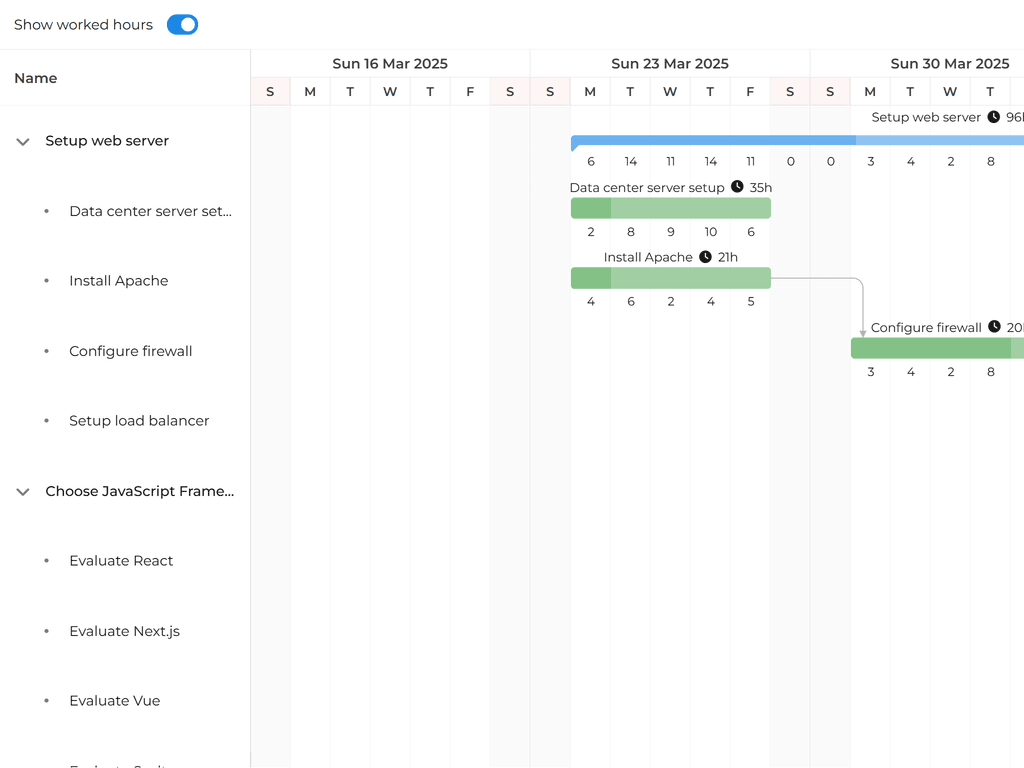1024x768 pixels.
Task: Toggle visibility of worked hours display
Action: (181, 24)
